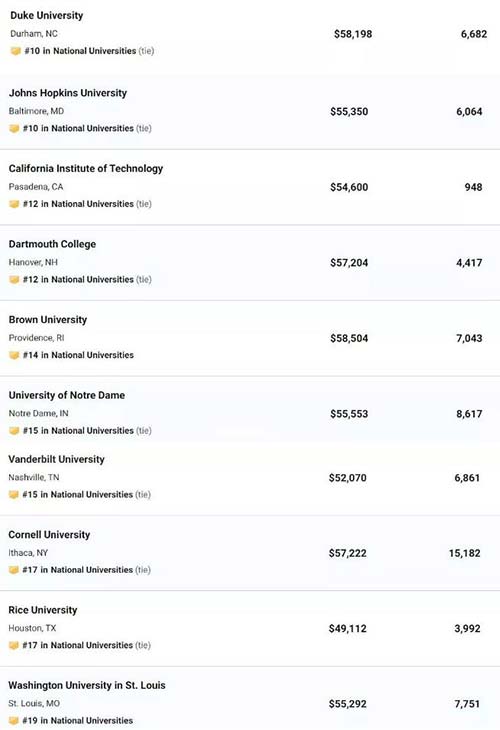Click Rice University enrollment figure 3,992
Image resolution: width=500 pixels, height=730 pixels.
[467, 629]
